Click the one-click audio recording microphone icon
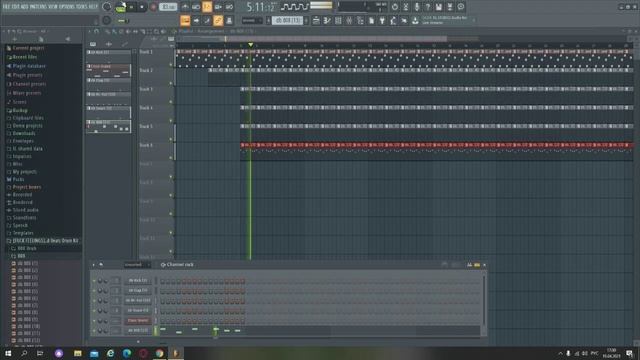Viewport: 640px width, 360px height. pos(416,7)
